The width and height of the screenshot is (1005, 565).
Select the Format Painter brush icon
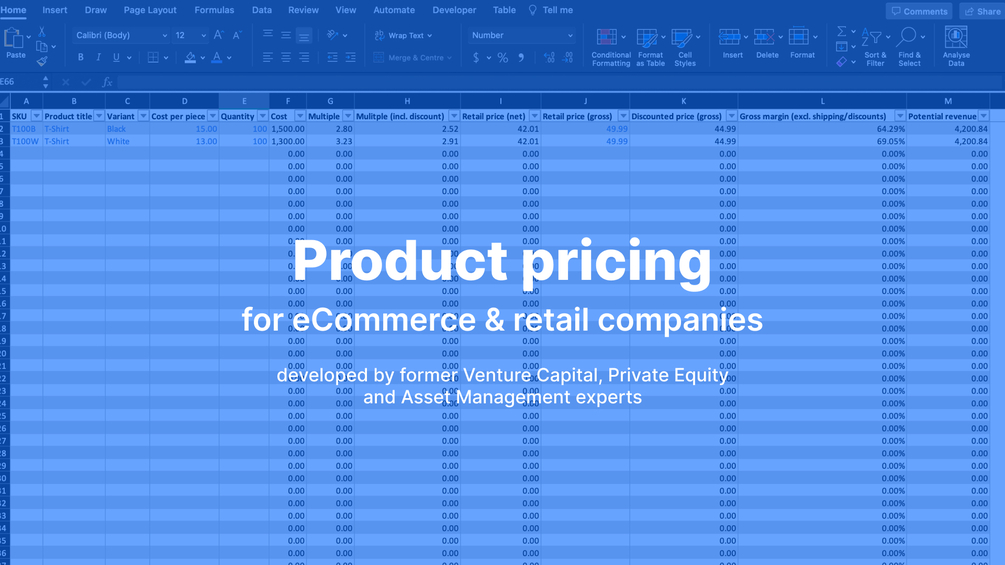tap(42, 61)
